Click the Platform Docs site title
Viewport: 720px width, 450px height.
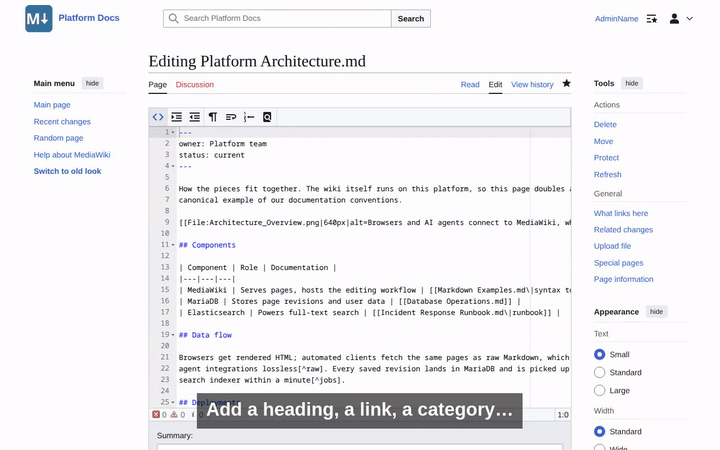[x=89, y=18]
